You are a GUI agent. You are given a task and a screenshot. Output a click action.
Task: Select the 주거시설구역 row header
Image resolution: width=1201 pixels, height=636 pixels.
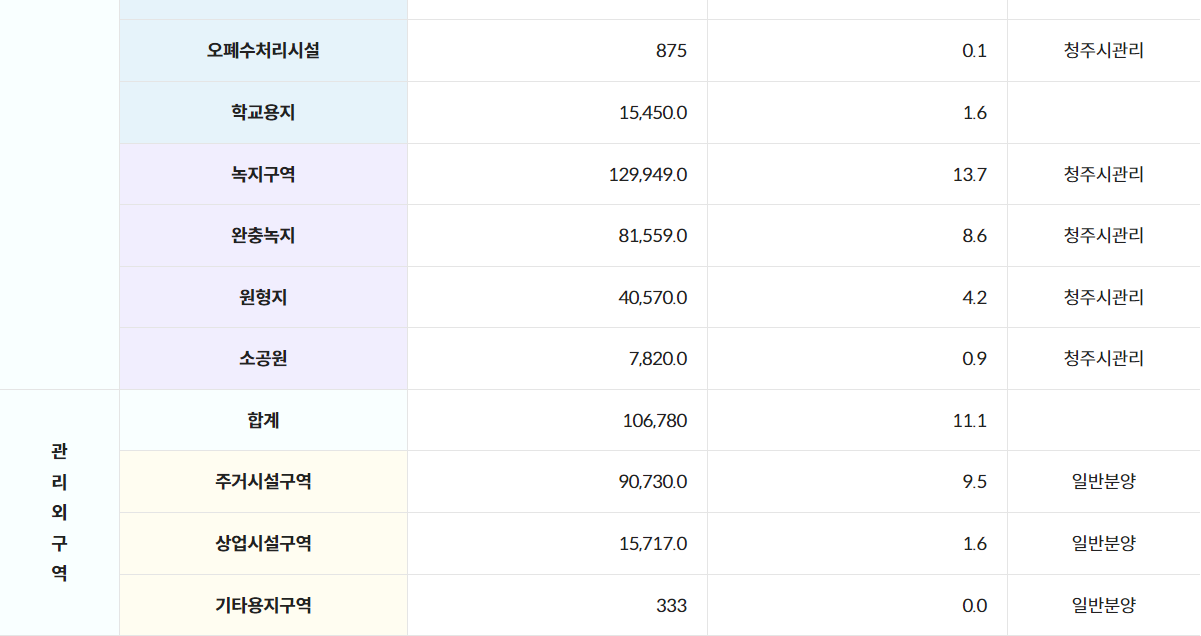(263, 482)
